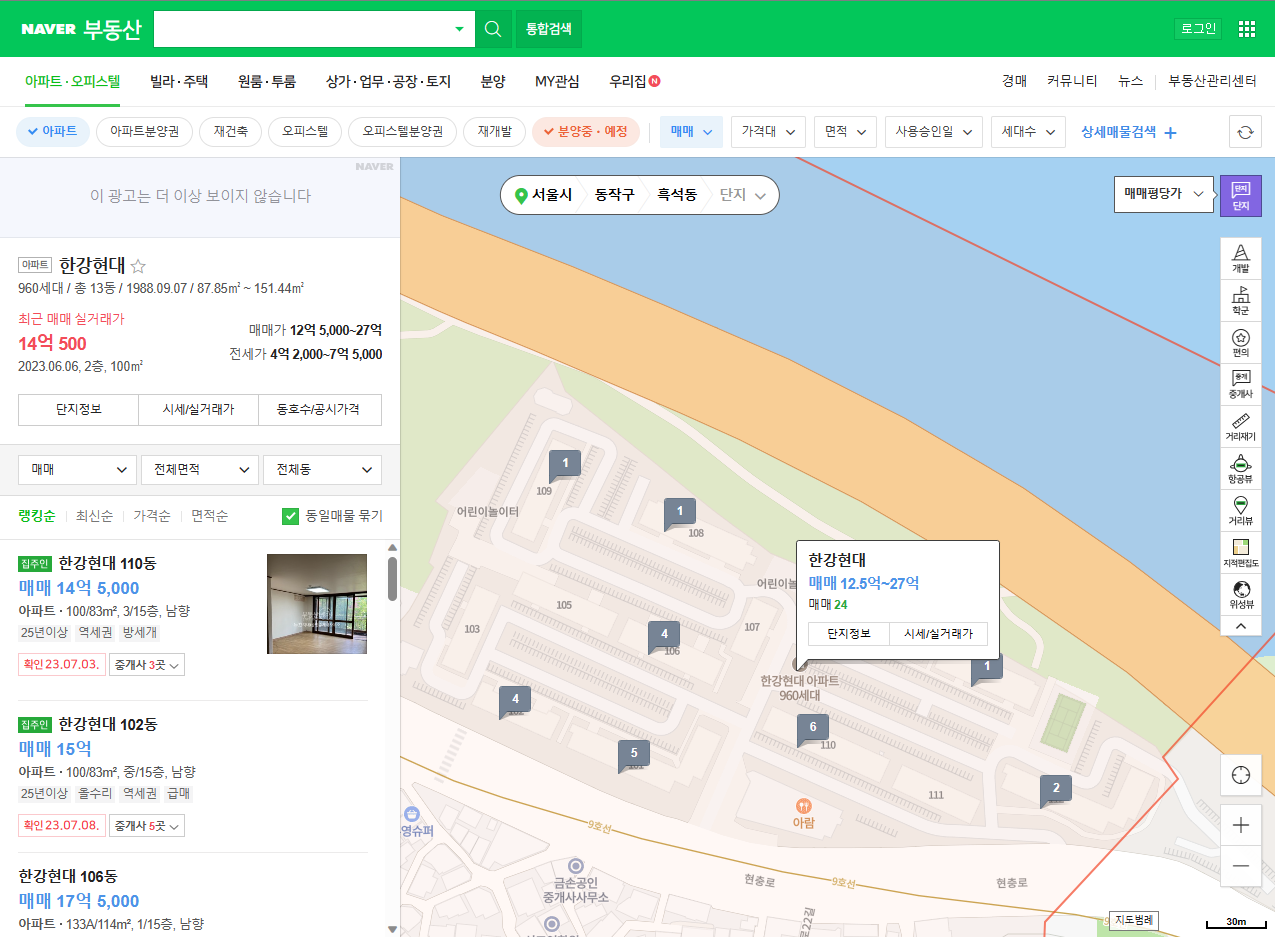Toggle the 재건축 filter chip
Viewport: 1275px width, 937px height.
pos(230,131)
